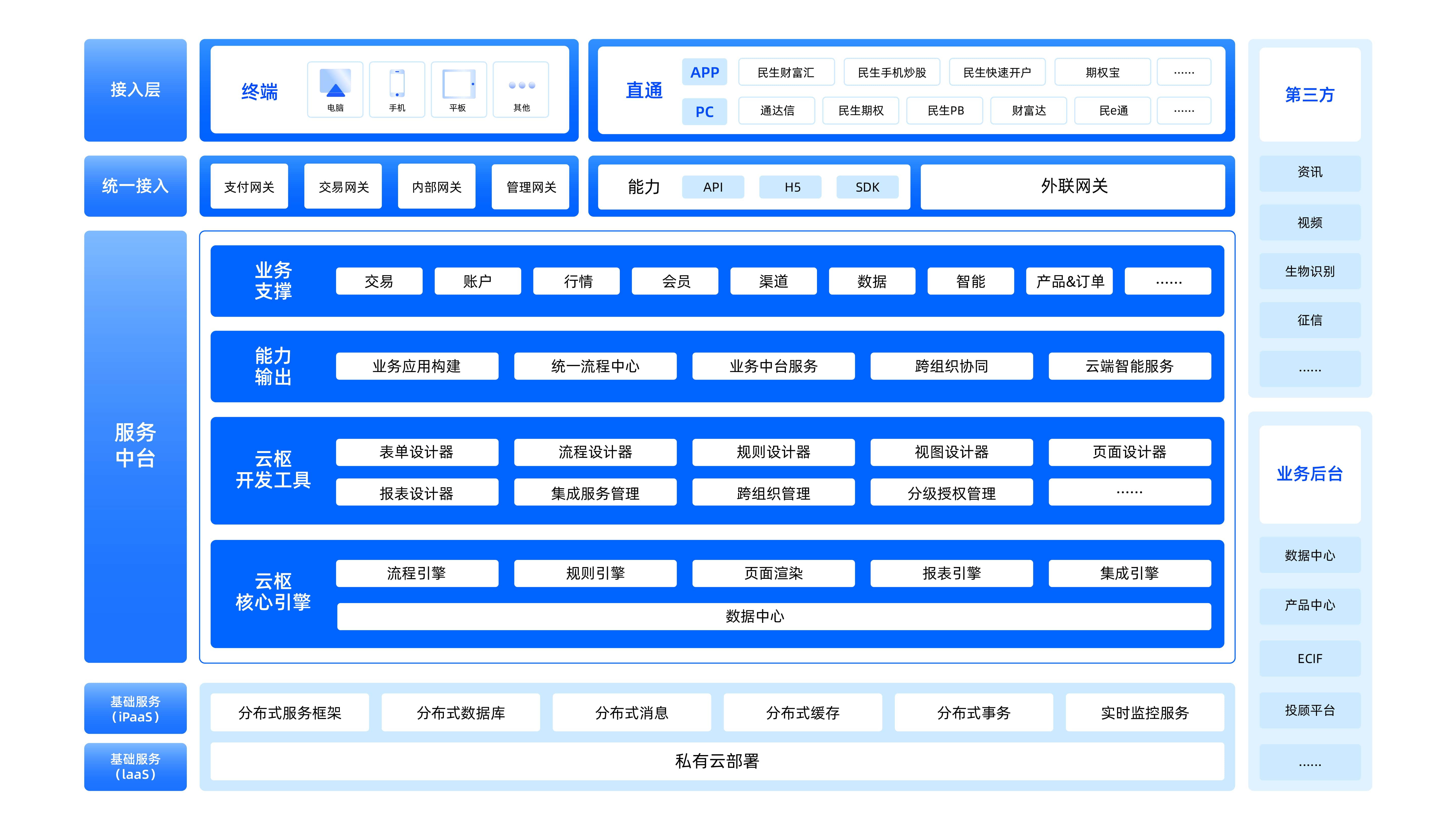The image size is (1456, 819).
Task: Click the 私有云部署 bar
Action: coord(717,761)
